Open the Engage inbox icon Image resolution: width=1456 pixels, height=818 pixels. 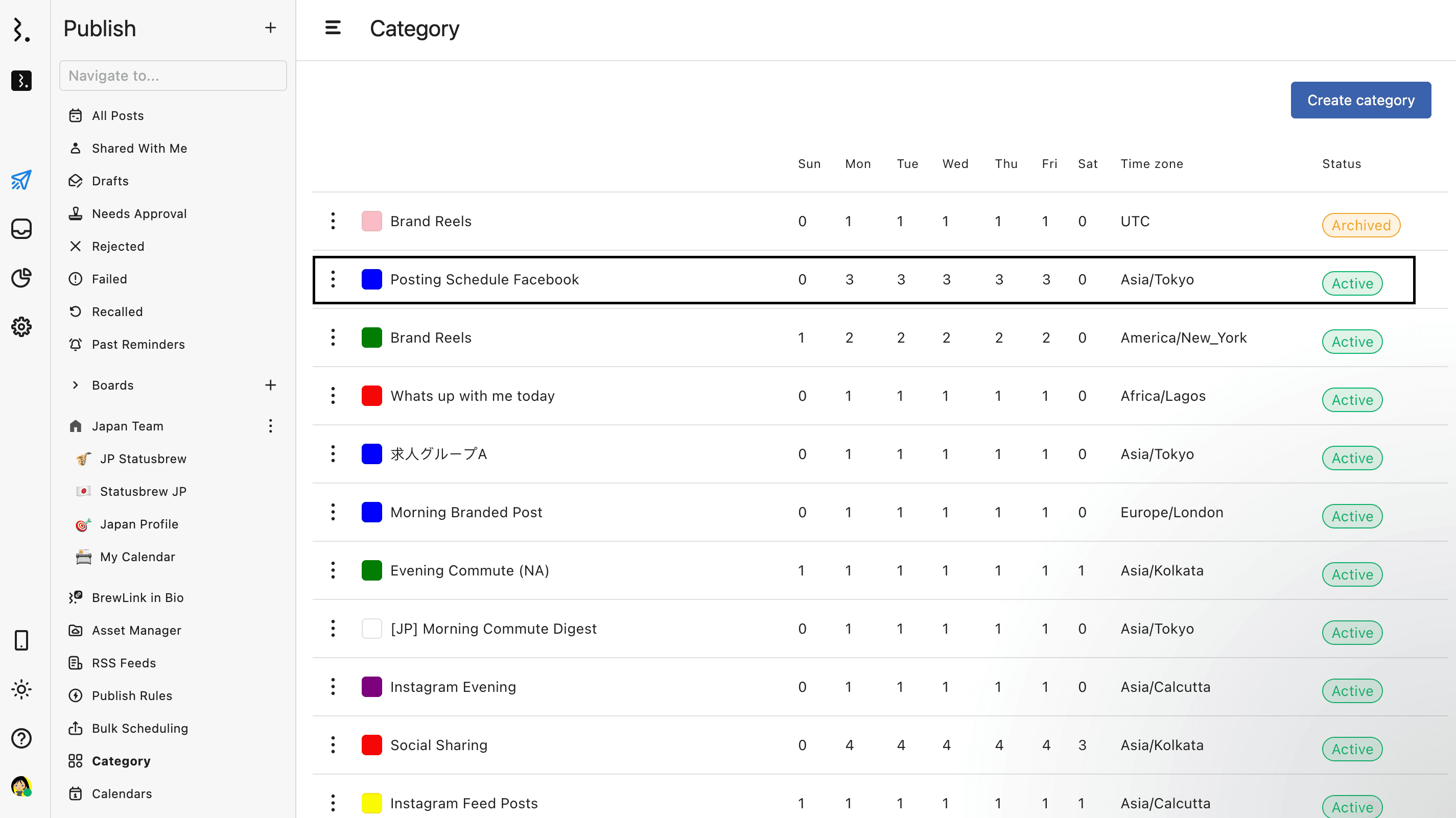[x=21, y=229]
